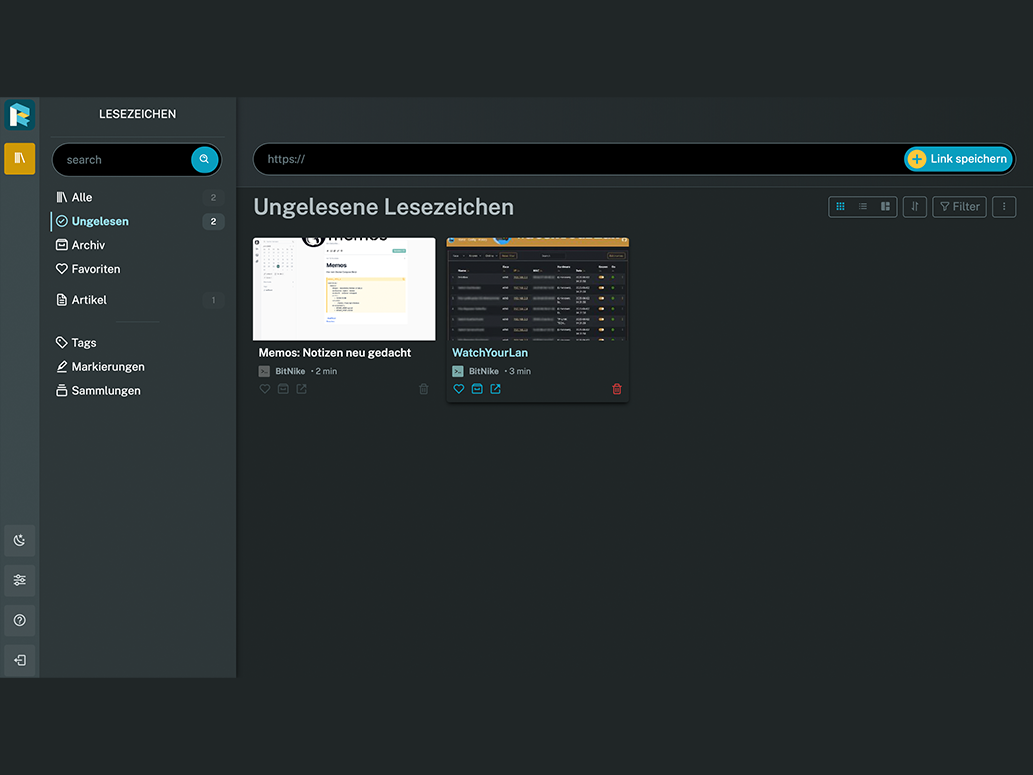
Task: Toggle archive on WatchYourLan bookmark
Action: pos(477,389)
